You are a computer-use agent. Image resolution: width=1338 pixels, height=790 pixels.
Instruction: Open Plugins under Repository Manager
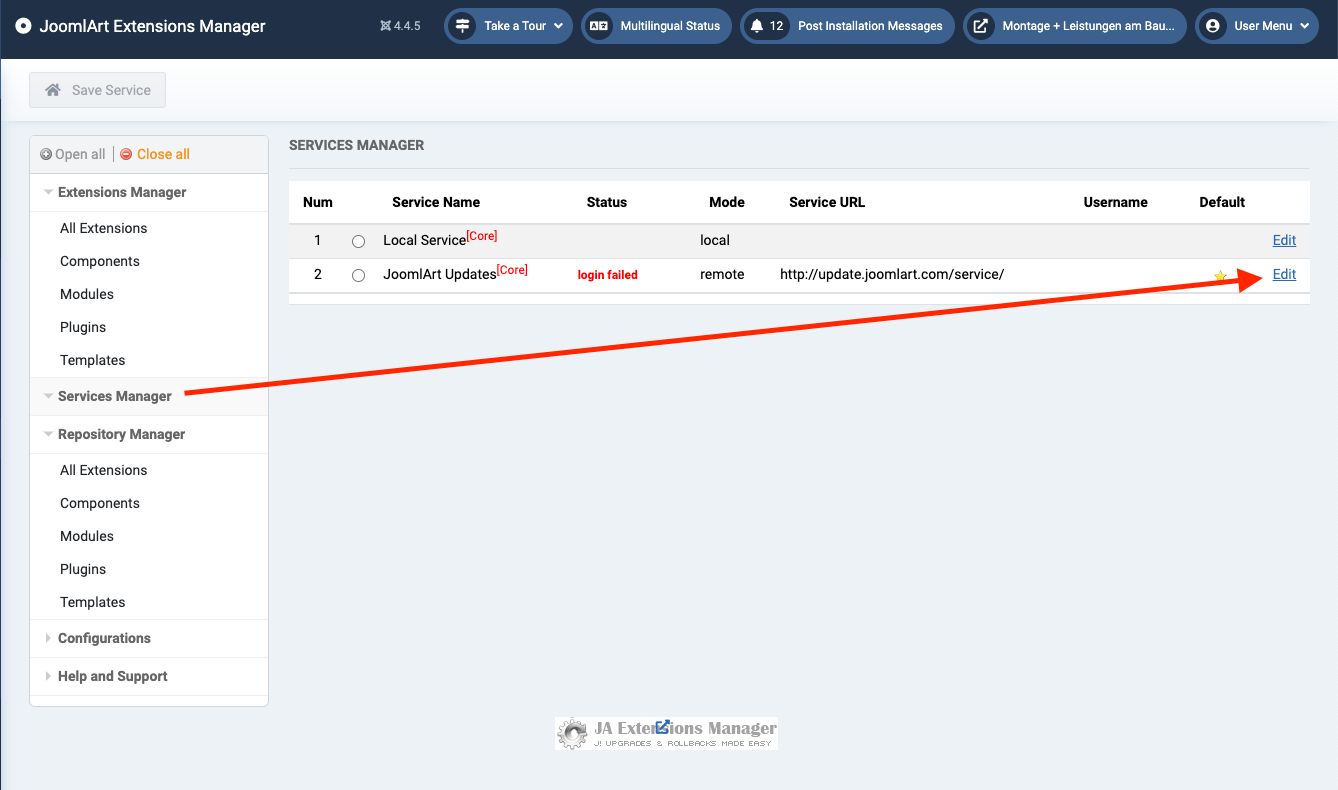[83, 569]
